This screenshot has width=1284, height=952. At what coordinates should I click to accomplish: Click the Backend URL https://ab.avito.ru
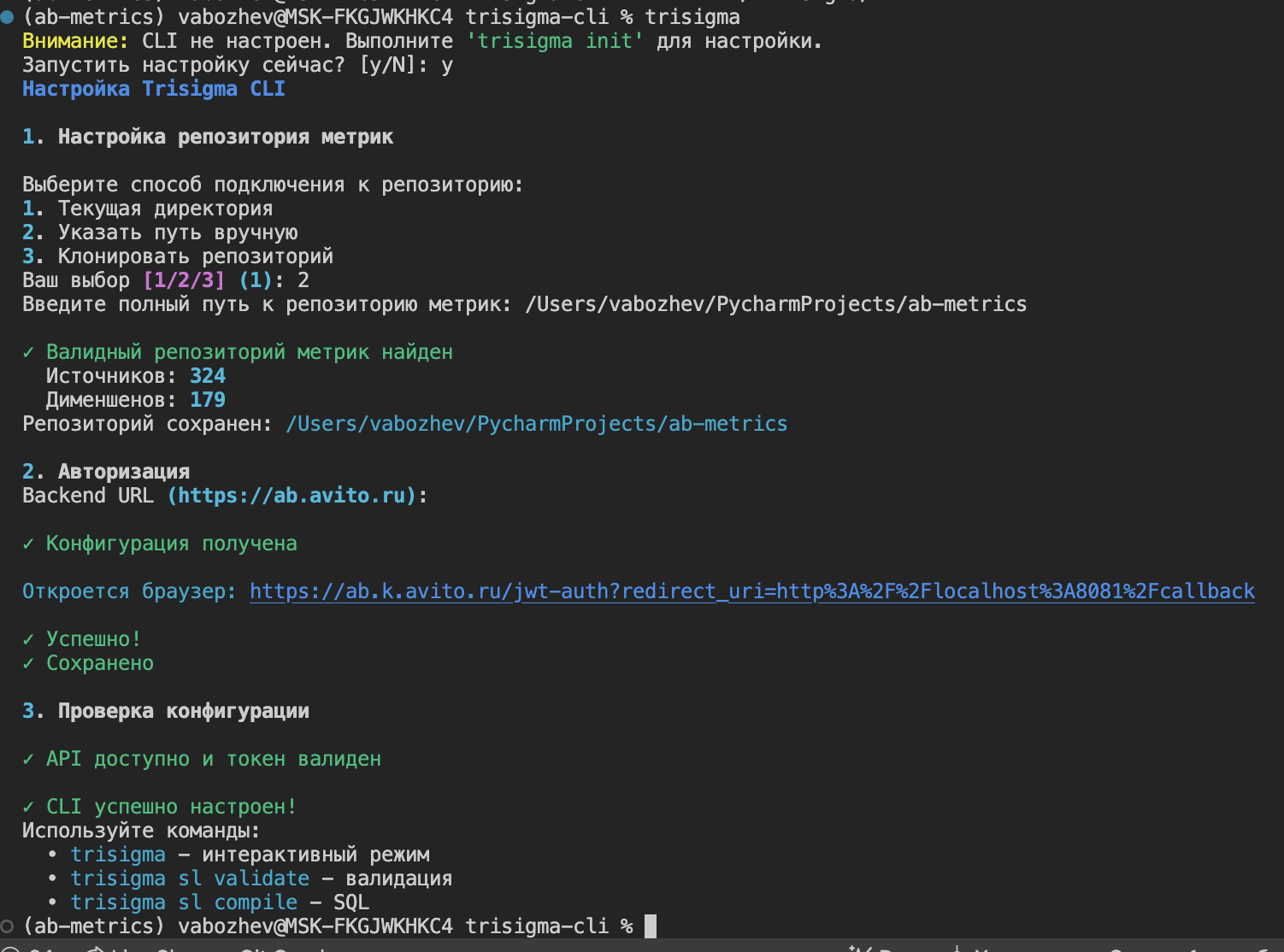[291, 495]
